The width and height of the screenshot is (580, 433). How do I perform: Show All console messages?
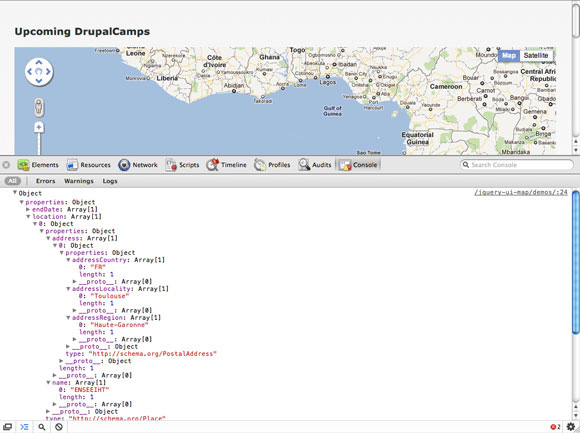click(x=12, y=181)
